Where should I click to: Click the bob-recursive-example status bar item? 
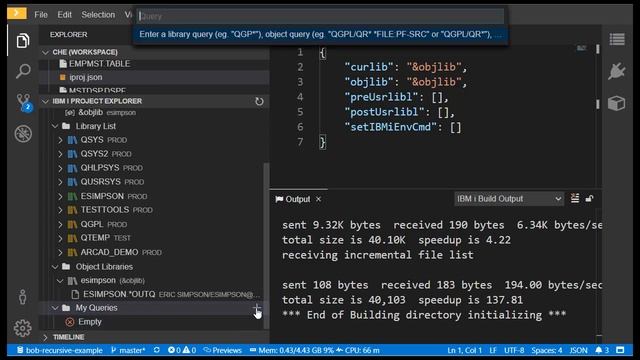tap(60, 350)
